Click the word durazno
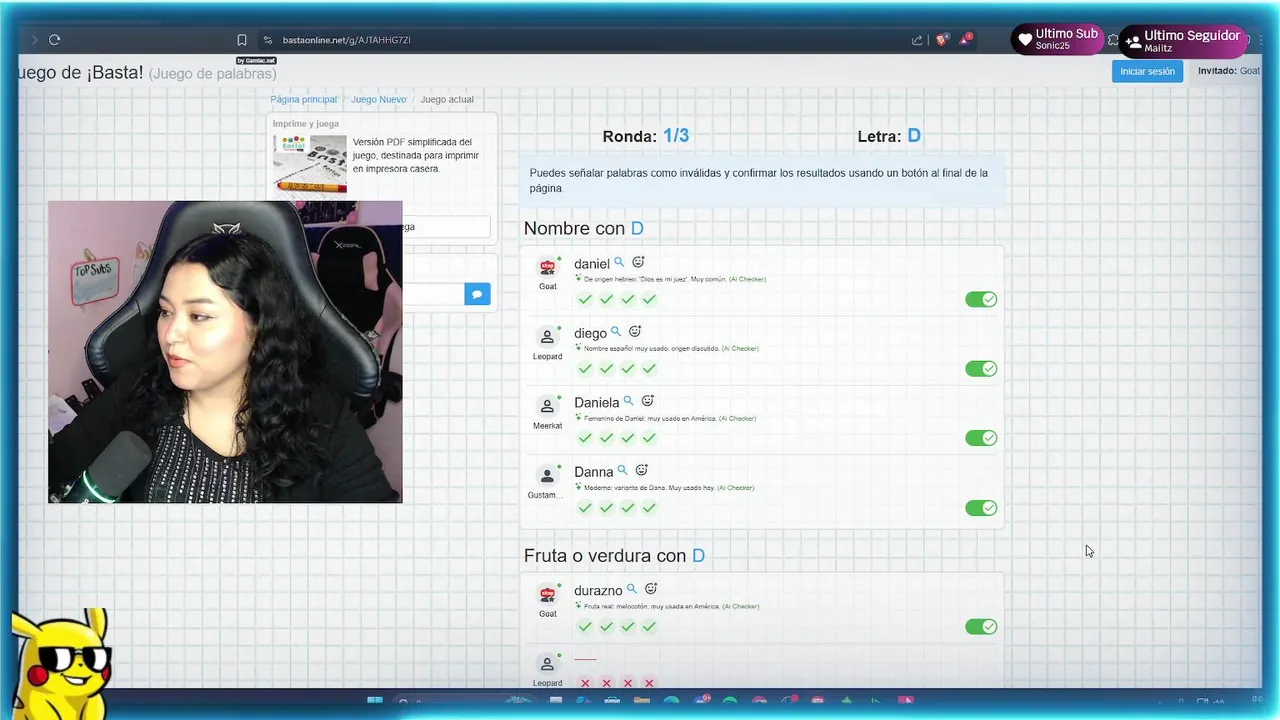Screen dimensions: 1280x720 (598, 590)
